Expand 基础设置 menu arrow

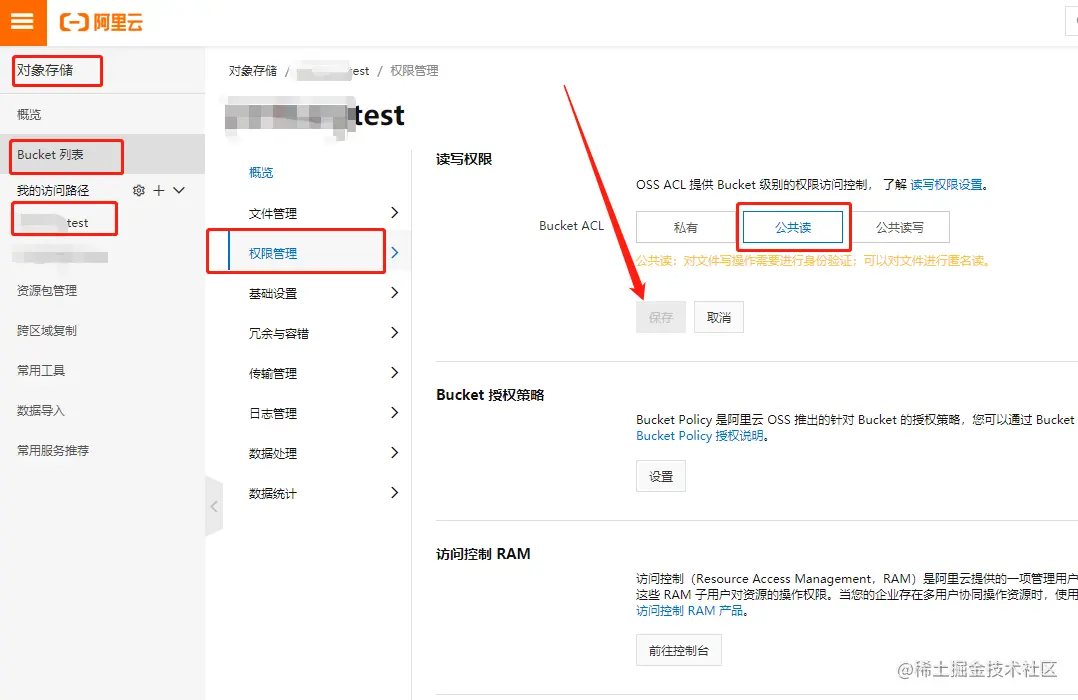coord(395,292)
